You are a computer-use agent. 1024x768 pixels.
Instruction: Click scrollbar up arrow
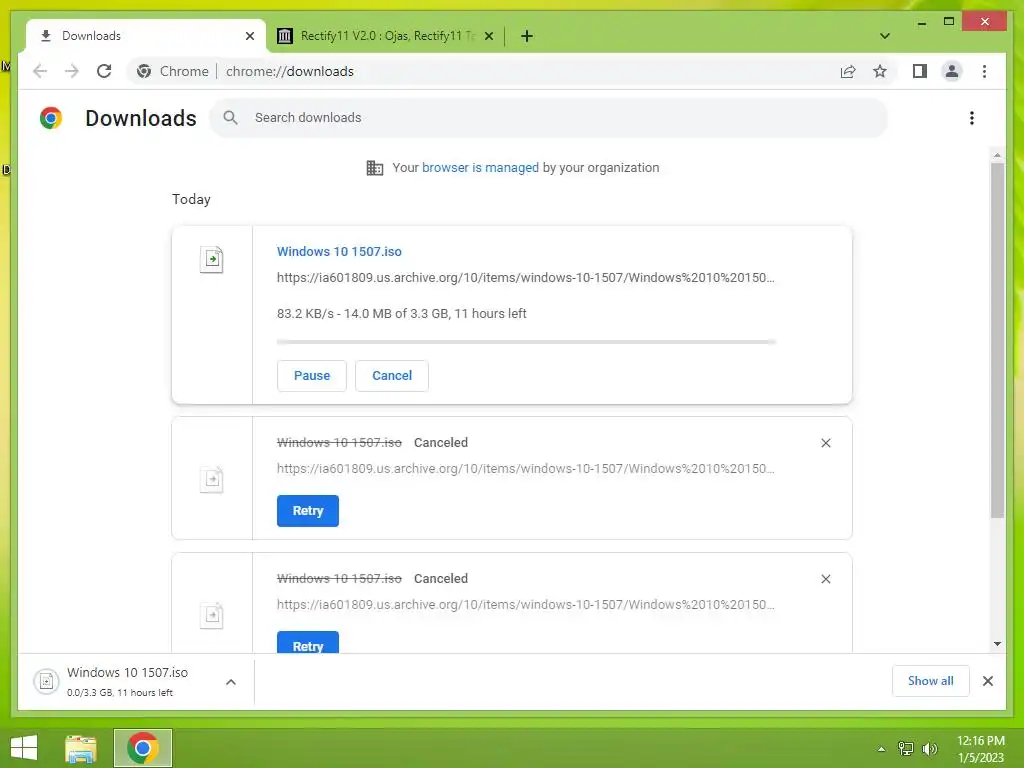pos(997,155)
